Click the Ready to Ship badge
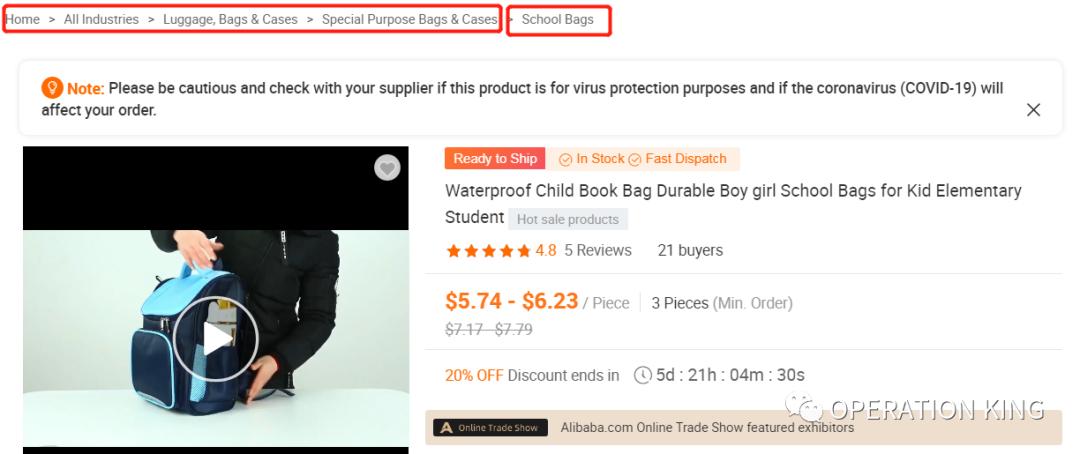The image size is (1080, 454). tap(494, 159)
